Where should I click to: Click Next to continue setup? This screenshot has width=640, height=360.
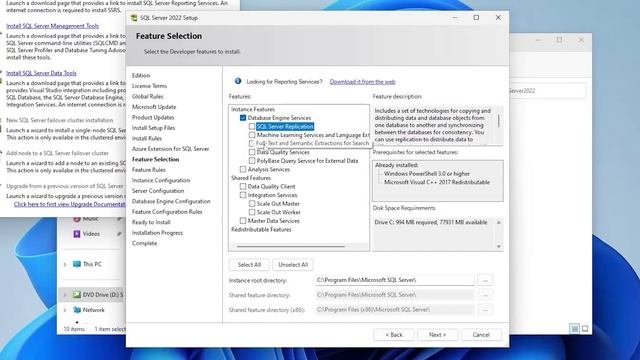[x=438, y=335]
